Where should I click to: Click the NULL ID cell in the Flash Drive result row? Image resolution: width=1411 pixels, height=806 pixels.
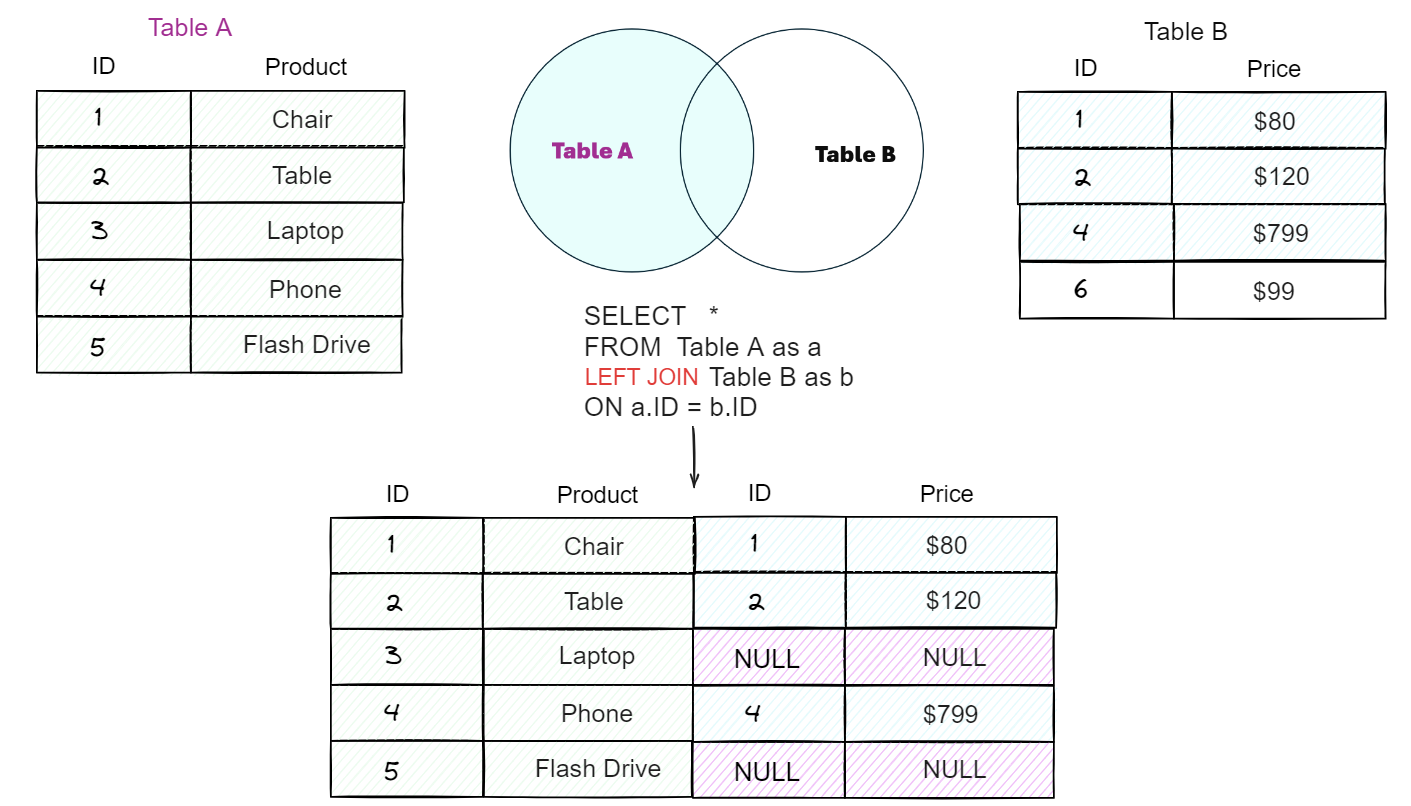767,772
